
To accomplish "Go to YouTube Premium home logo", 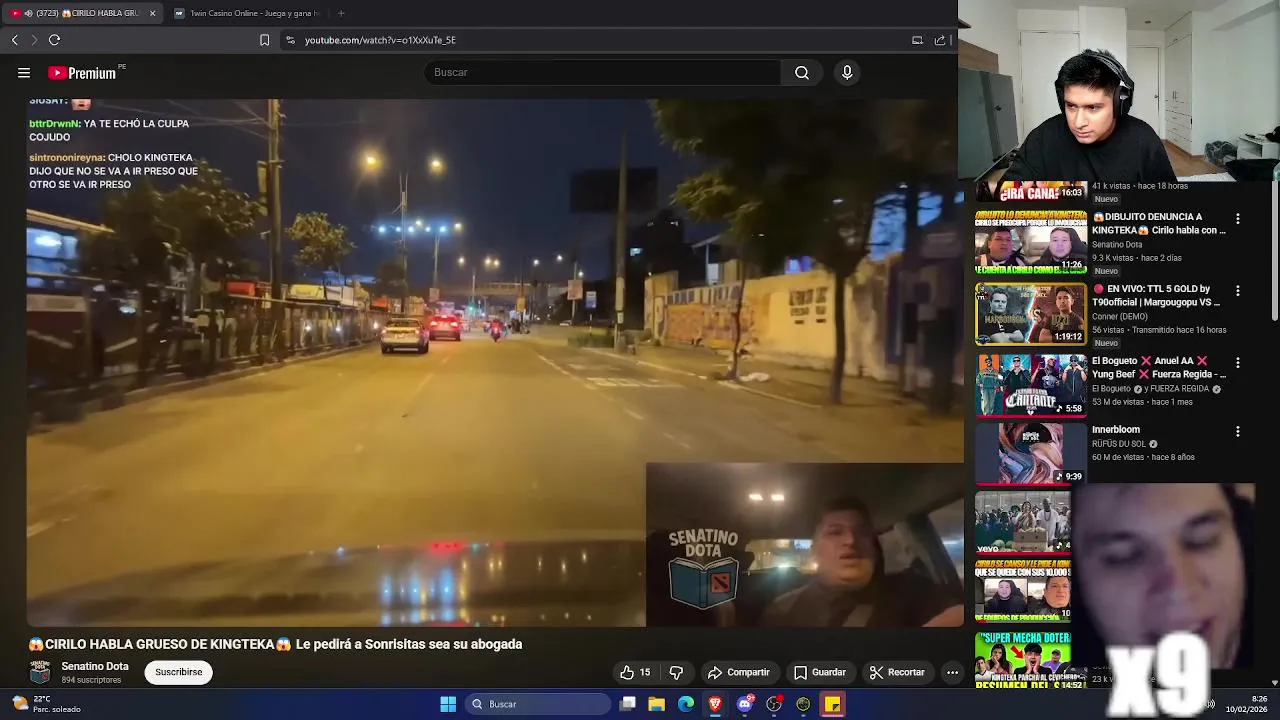I will point(82,73).
